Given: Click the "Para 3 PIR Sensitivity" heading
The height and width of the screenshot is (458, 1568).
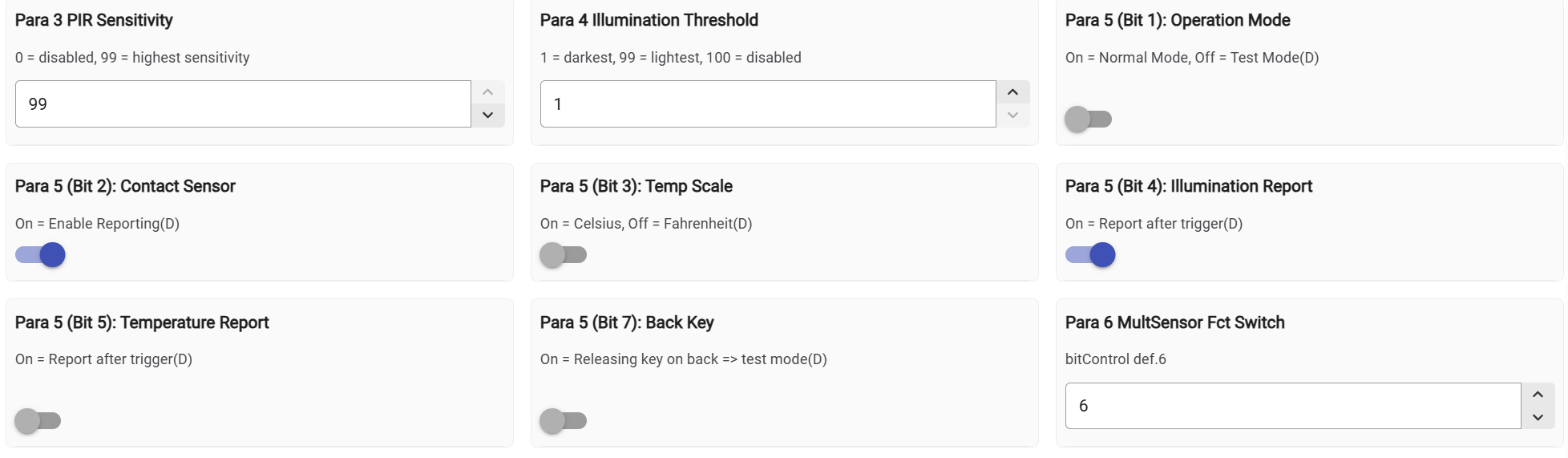Looking at the screenshot, I should 94,20.
